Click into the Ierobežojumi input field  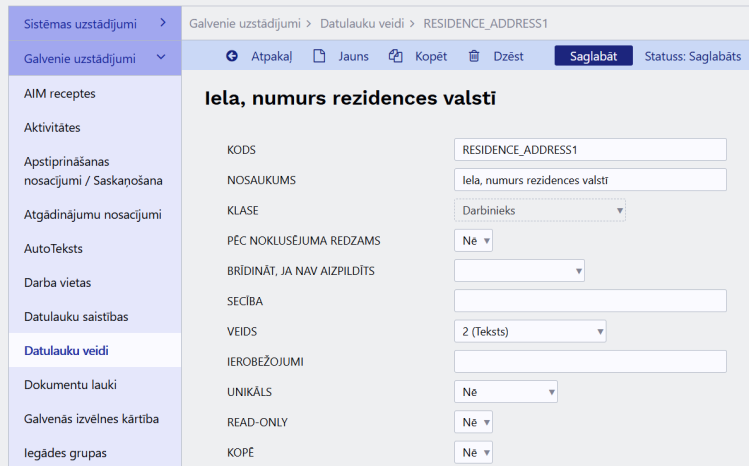(x=590, y=361)
